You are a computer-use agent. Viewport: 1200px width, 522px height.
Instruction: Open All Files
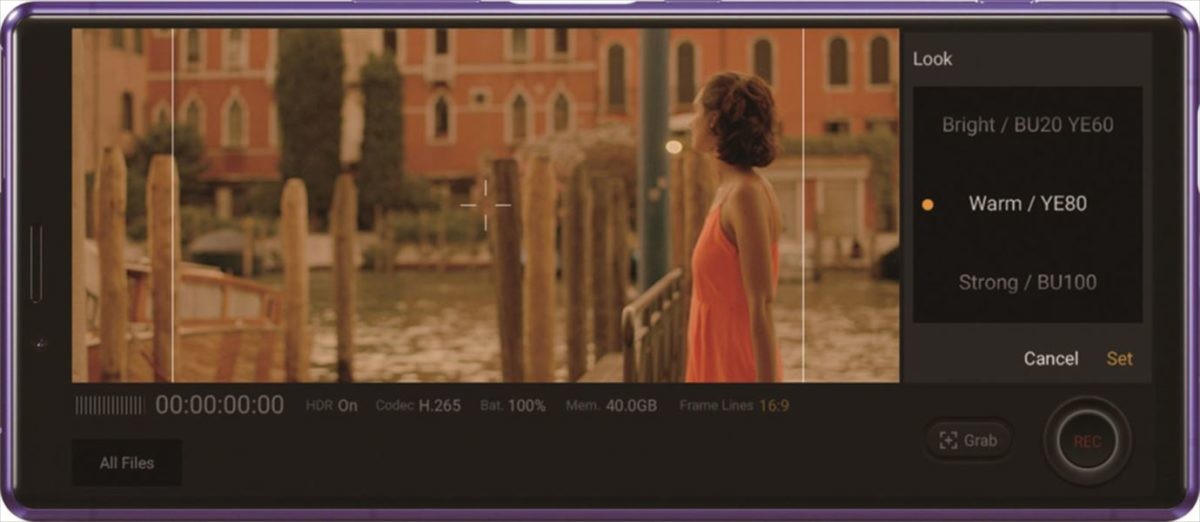click(x=126, y=463)
